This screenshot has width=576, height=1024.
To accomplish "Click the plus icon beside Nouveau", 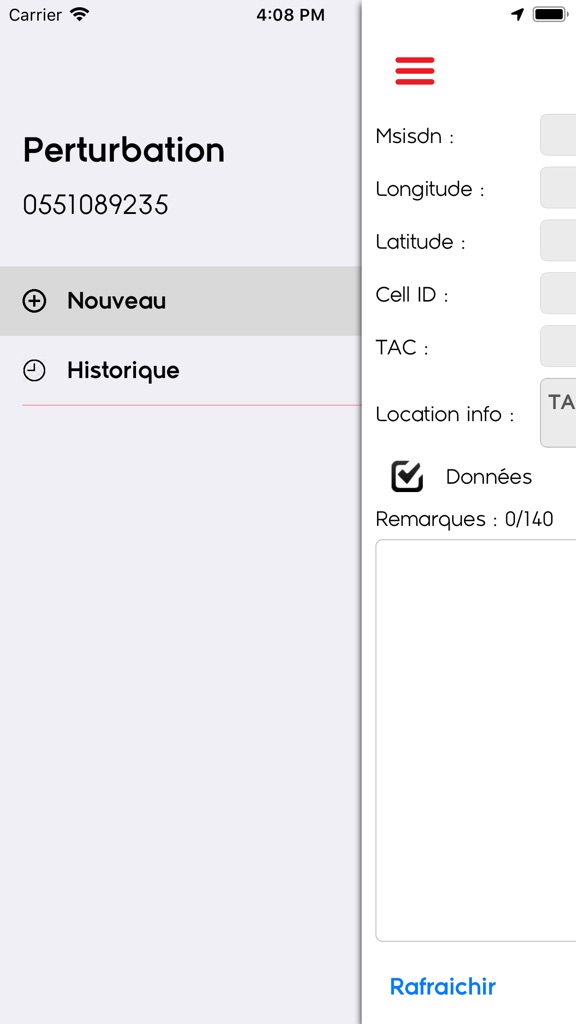I will (34, 301).
